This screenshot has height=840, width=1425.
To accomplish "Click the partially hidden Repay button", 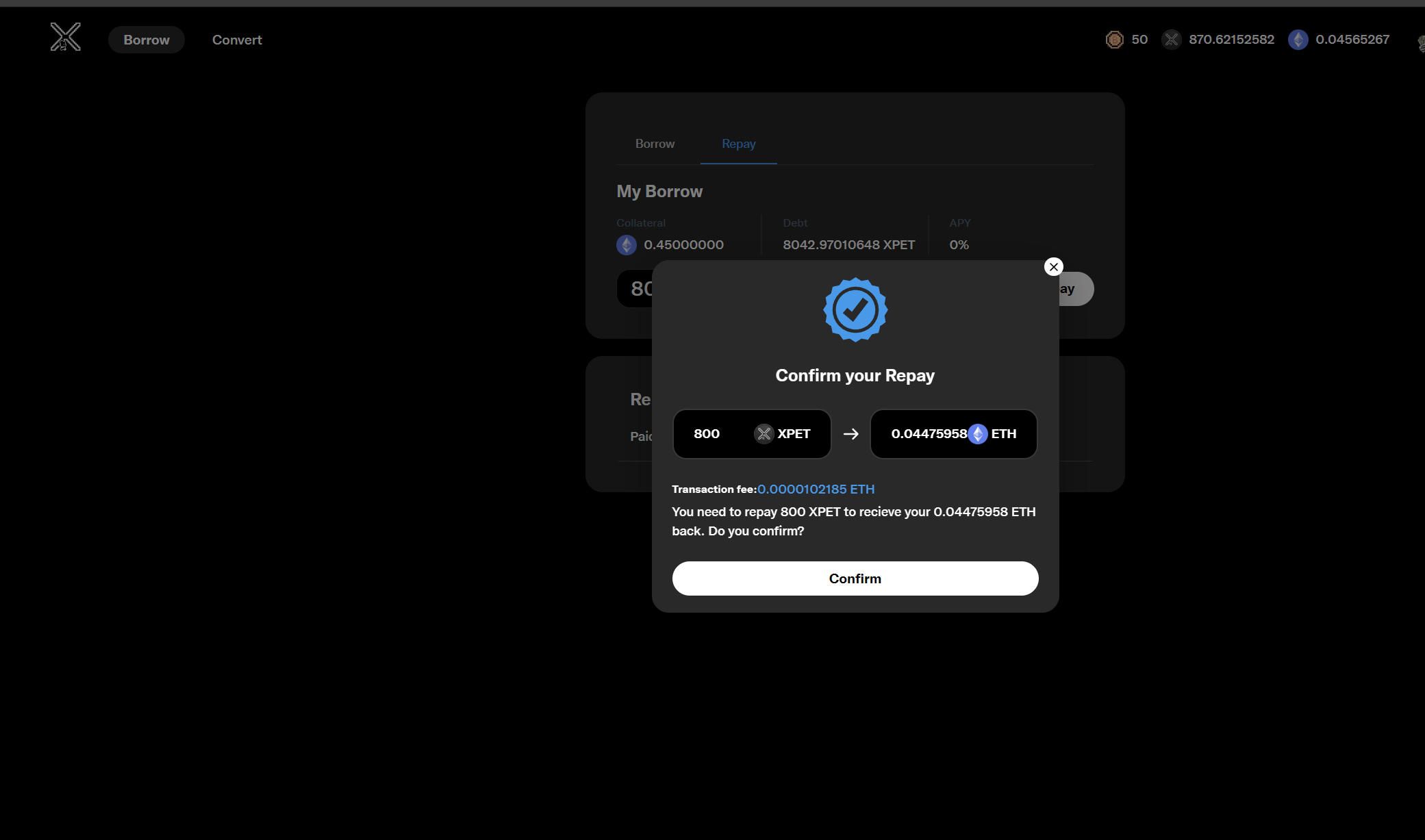I will pyautogui.click(x=1076, y=289).
